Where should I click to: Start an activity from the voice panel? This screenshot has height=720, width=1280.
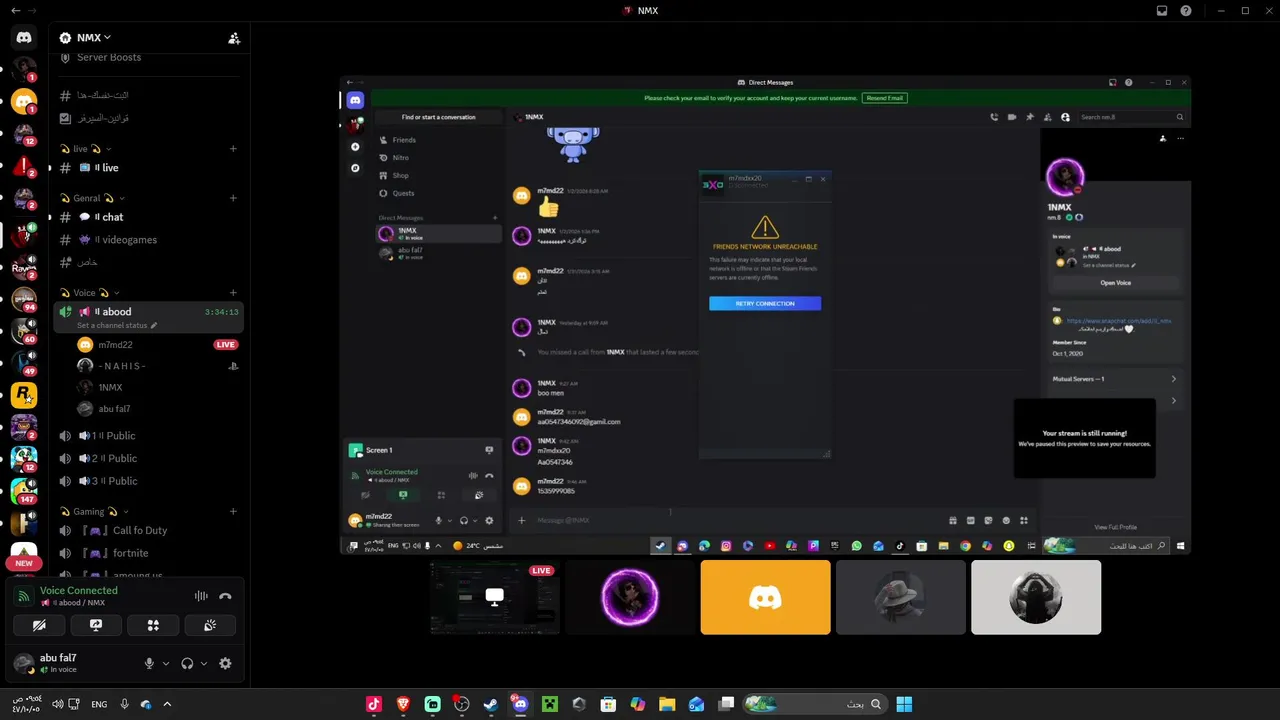(x=153, y=625)
